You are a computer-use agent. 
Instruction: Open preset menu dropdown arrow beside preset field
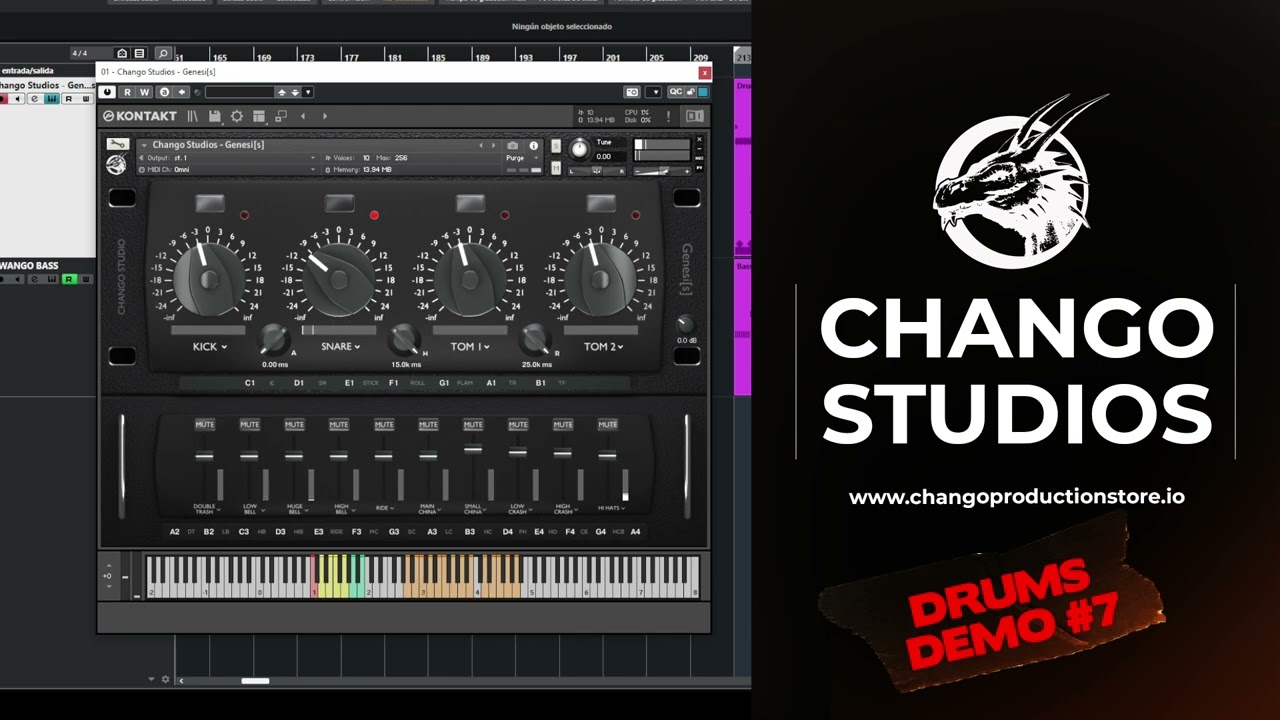pos(307,92)
